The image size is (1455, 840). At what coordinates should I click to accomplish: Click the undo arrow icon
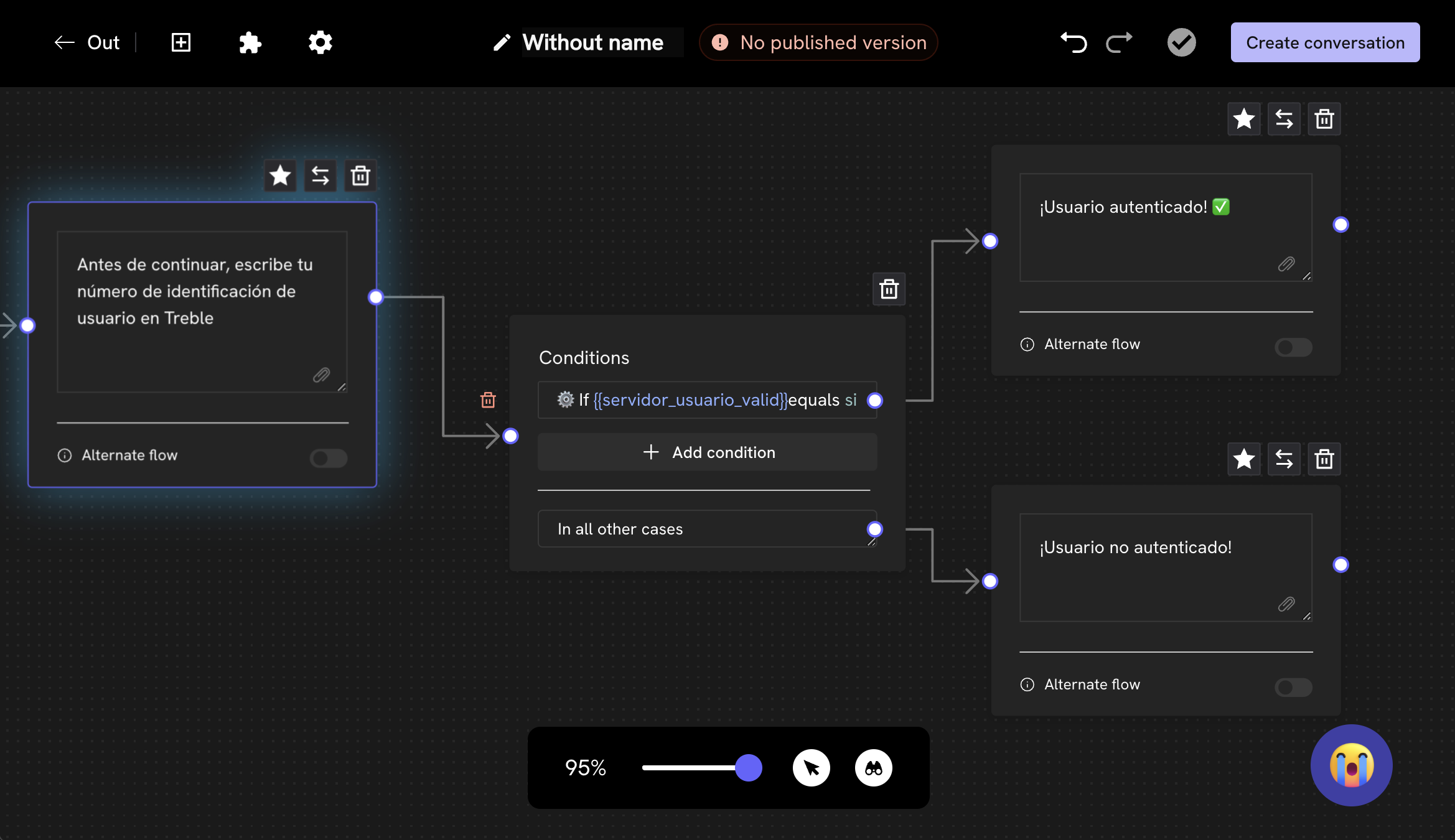click(x=1074, y=43)
